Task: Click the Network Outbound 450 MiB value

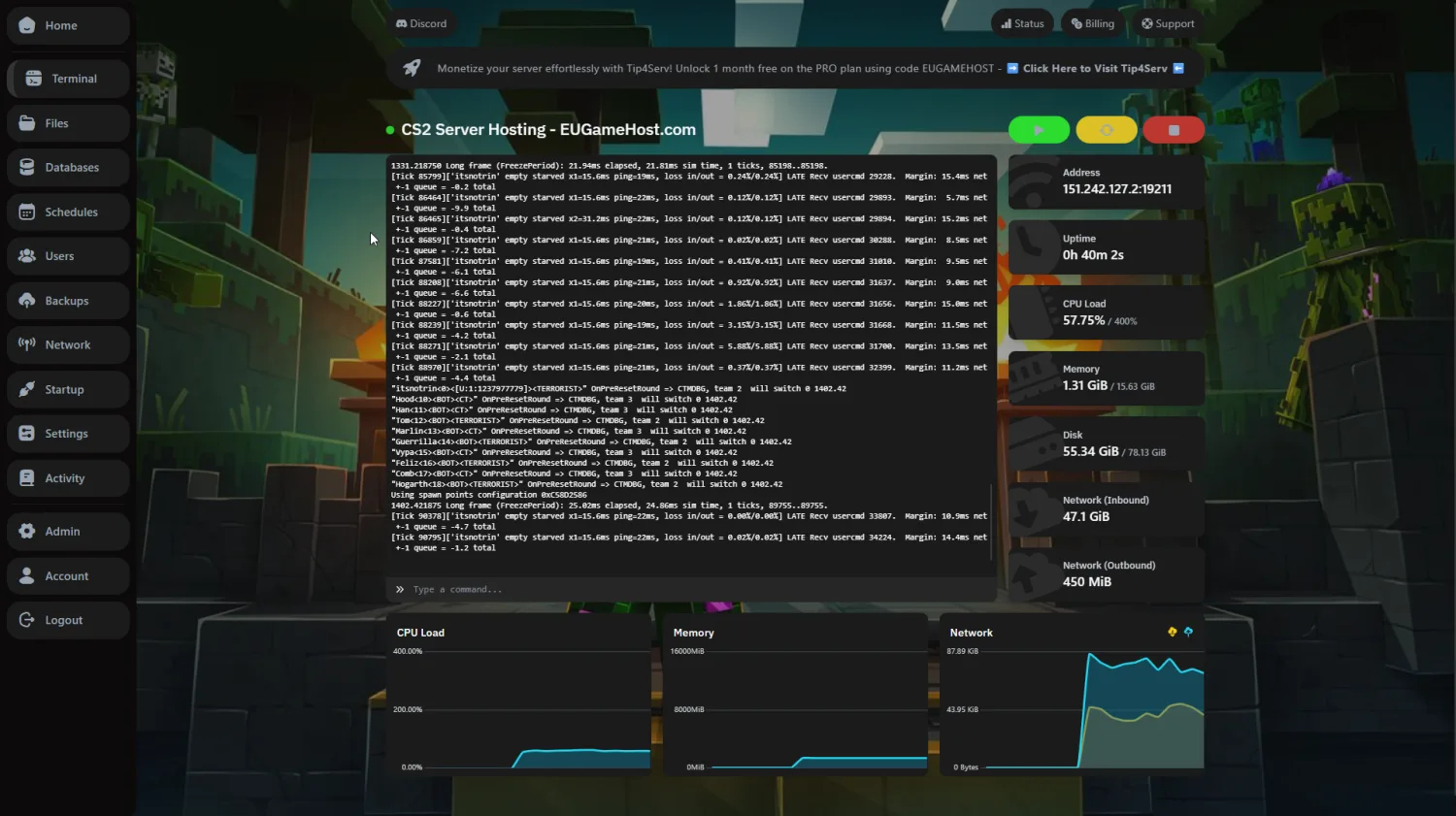Action: click(1086, 581)
